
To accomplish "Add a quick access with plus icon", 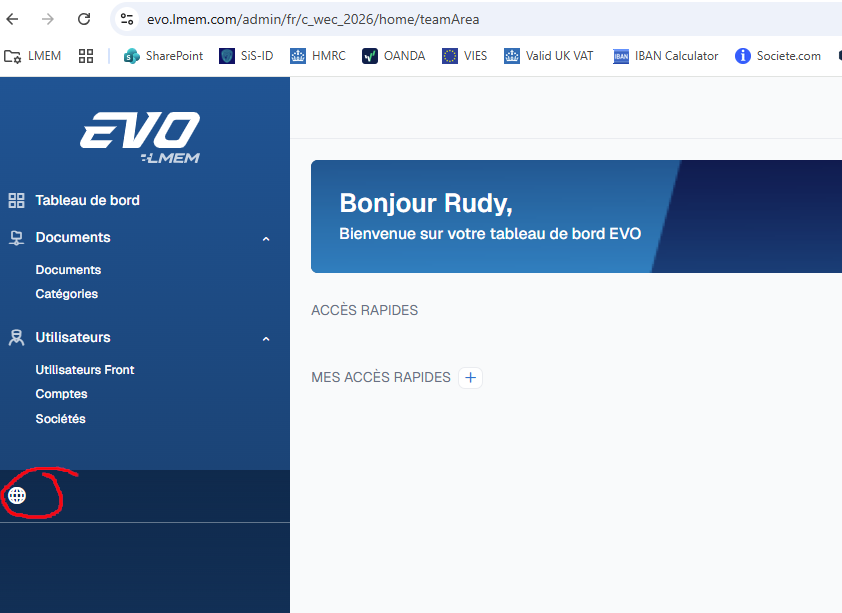I will pos(470,378).
